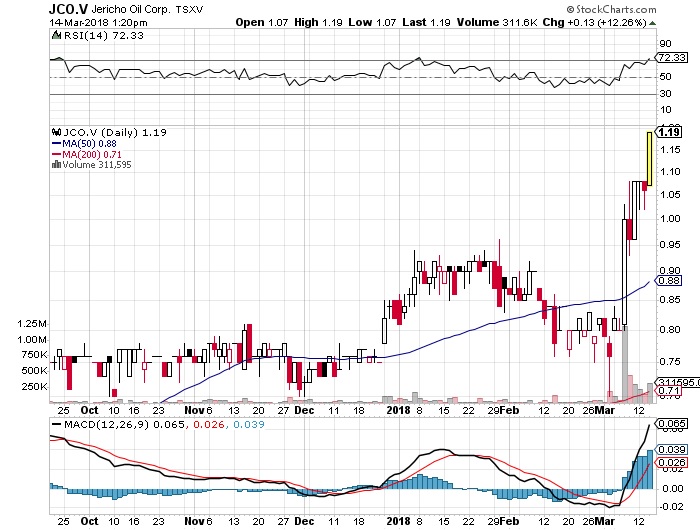Click the JCO.V ticker symbol in the header
The image size is (700, 530).
tap(68, 9)
